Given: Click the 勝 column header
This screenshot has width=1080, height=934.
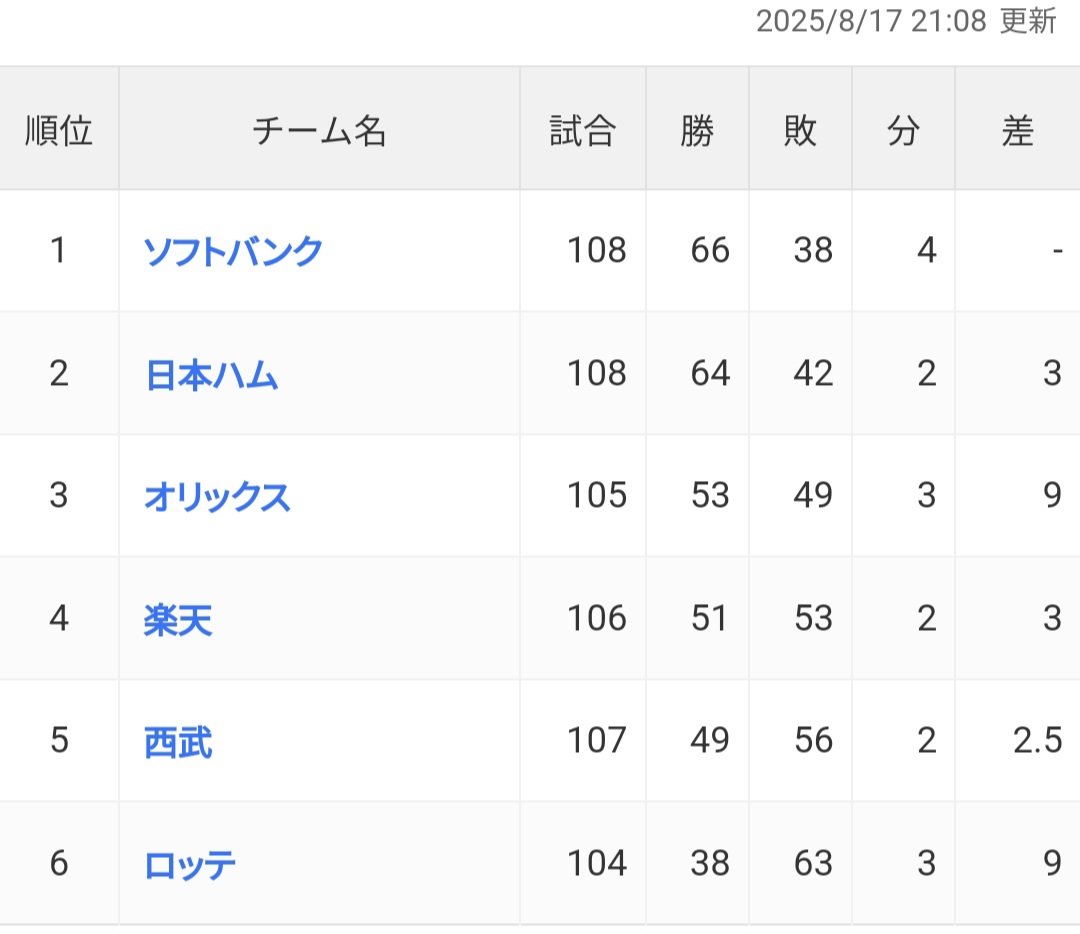Looking at the screenshot, I should click(x=697, y=130).
